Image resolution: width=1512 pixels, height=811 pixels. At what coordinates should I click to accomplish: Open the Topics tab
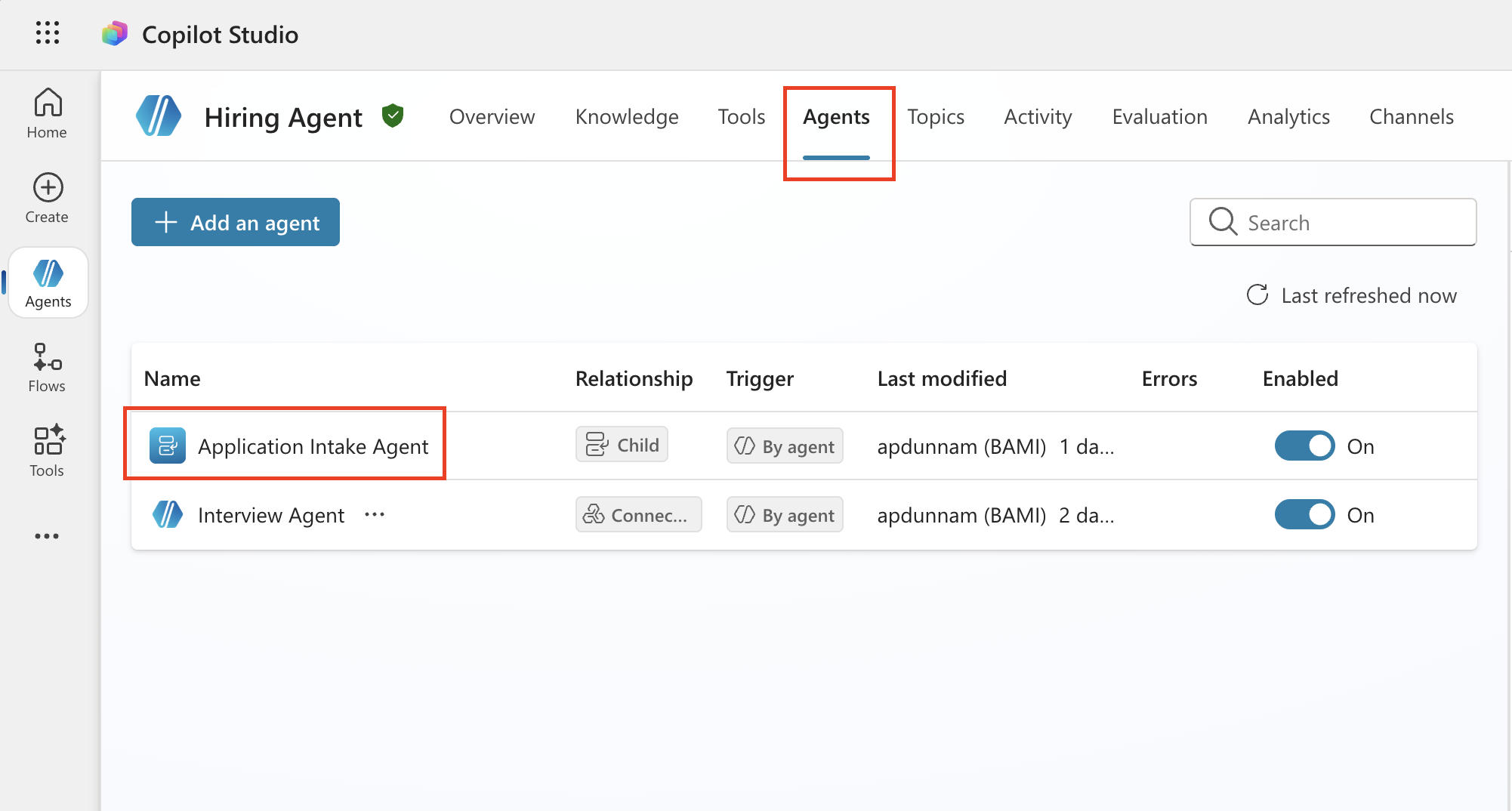click(x=935, y=117)
